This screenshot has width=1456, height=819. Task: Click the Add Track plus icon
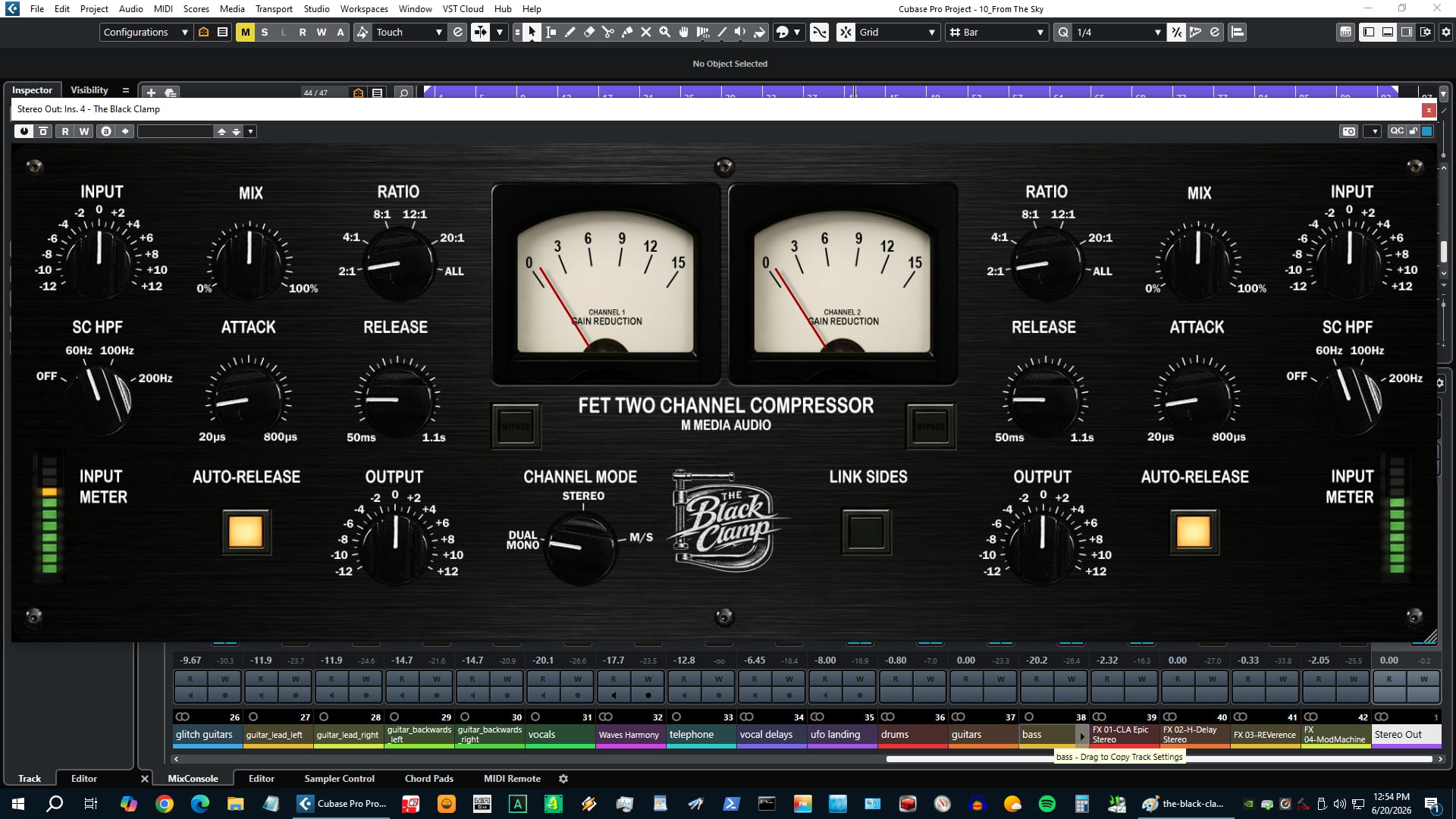pos(151,93)
